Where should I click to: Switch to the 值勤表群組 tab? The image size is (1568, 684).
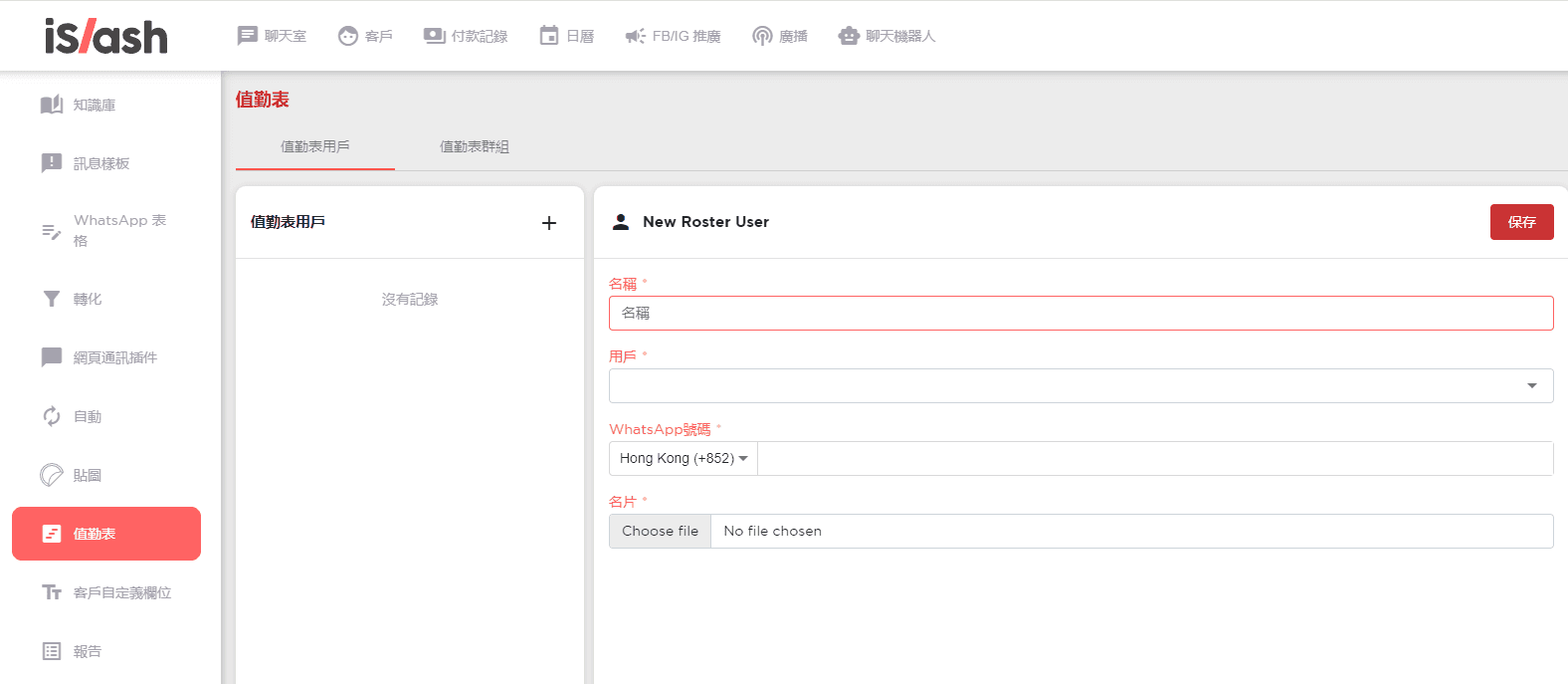(x=475, y=146)
